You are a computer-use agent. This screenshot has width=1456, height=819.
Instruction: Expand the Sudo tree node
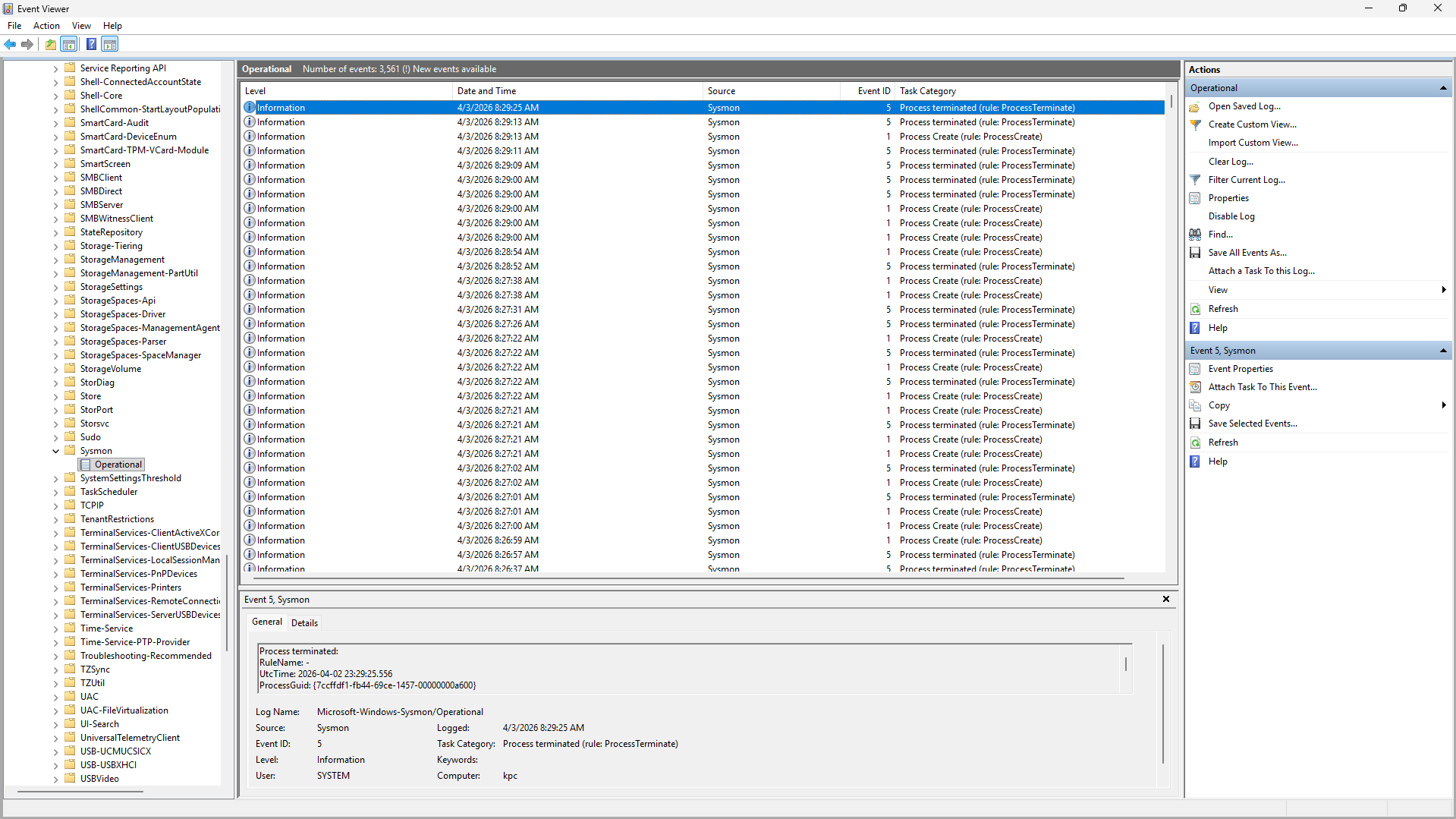55,437
